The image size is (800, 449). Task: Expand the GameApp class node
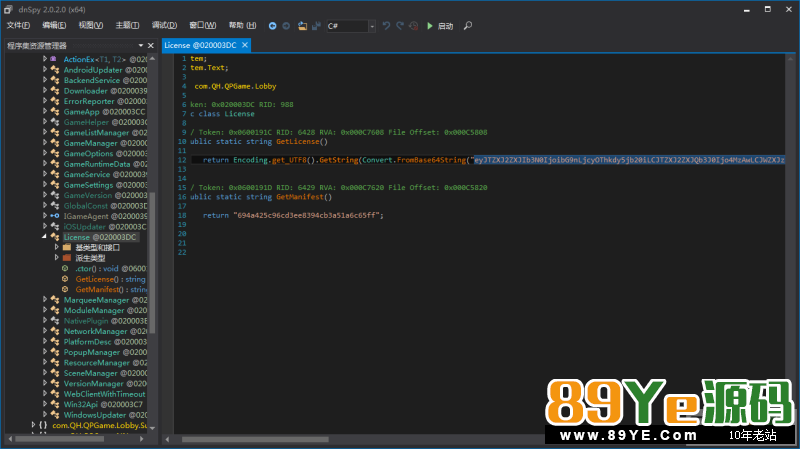(45, 111)
